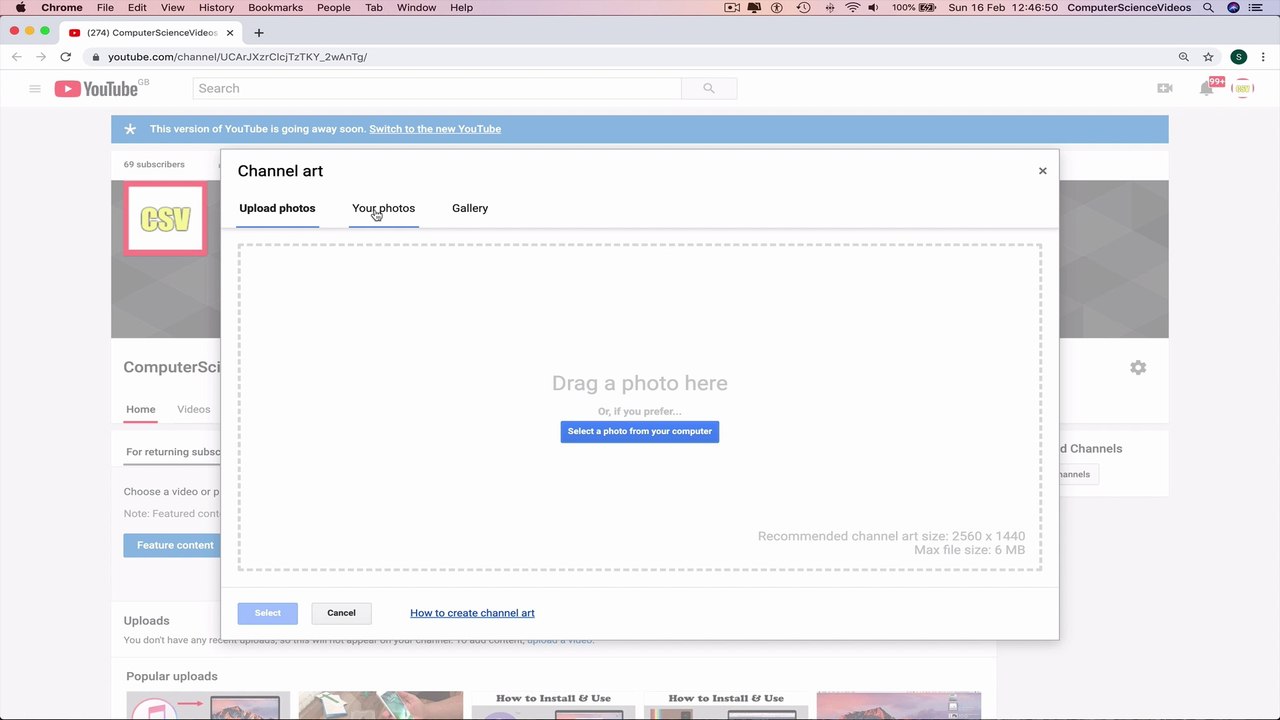Screen dimensions: 1280x720
Task: Click the CSV channel profile picture
Action: point(166,218)
